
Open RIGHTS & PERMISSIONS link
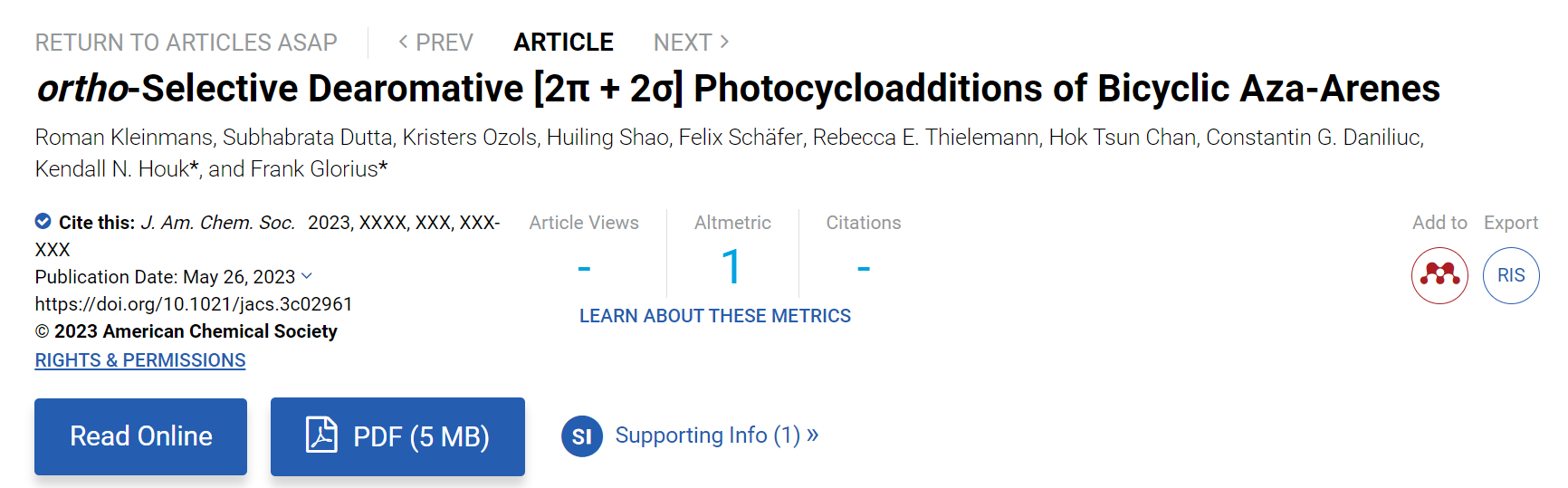(x=140, y=360)
